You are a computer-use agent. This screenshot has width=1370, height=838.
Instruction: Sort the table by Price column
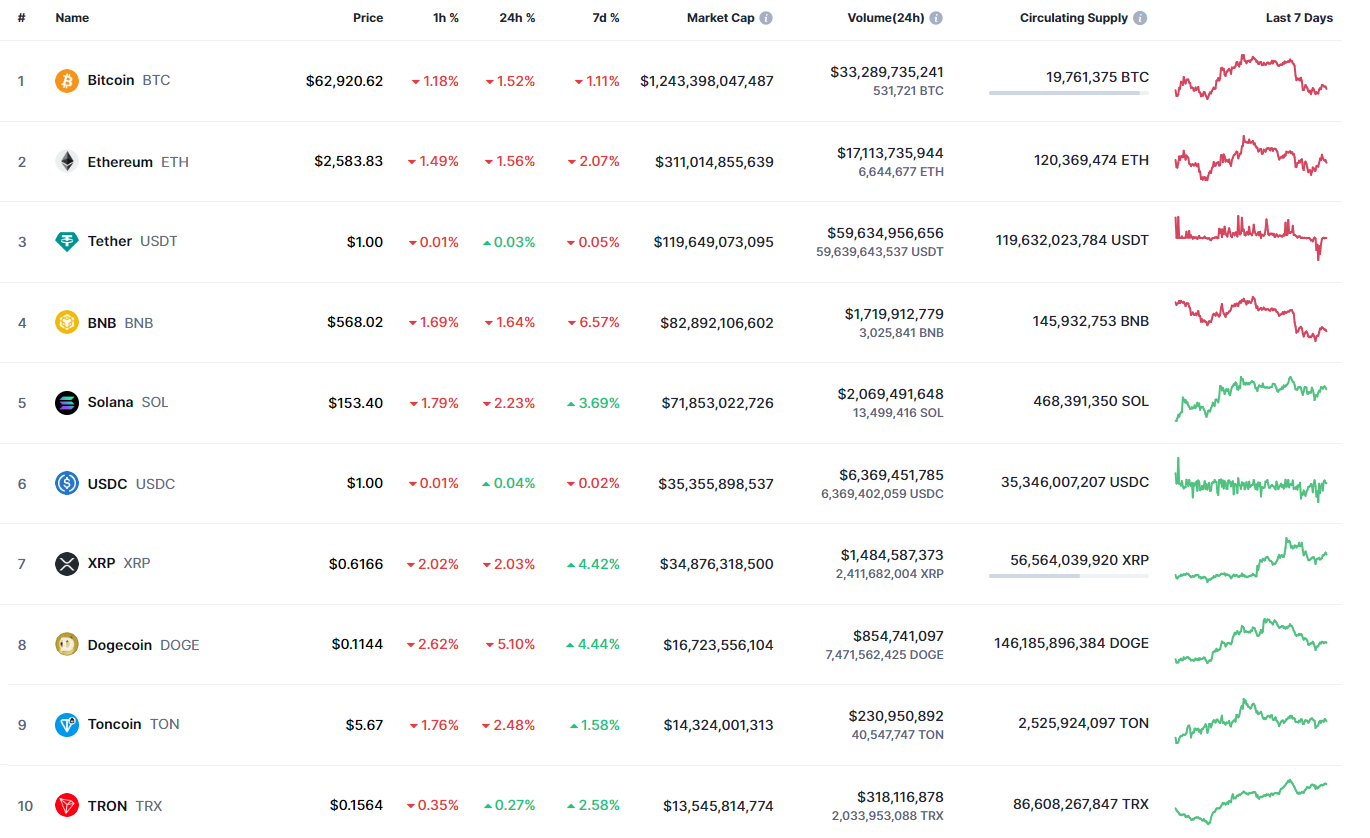click(x=367, y=18)
